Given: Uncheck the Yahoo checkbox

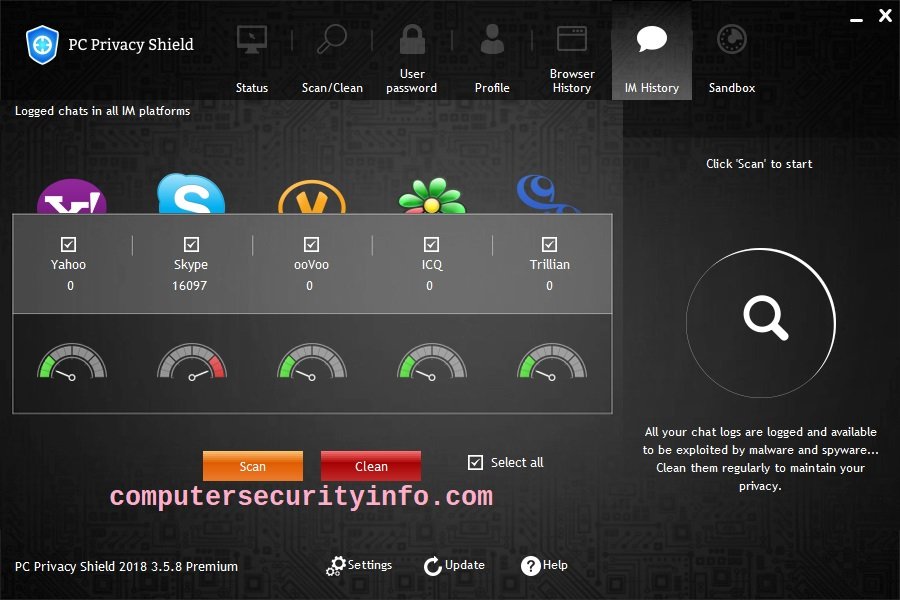Looking at the screenshot, I should [x=68, y=245].
